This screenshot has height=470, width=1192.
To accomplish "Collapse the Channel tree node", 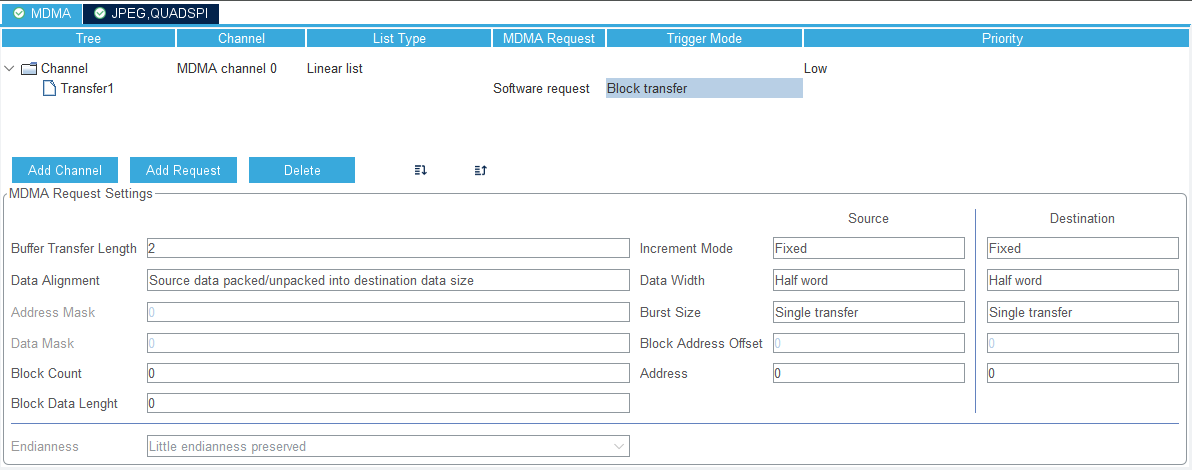I will pos(9,68).
